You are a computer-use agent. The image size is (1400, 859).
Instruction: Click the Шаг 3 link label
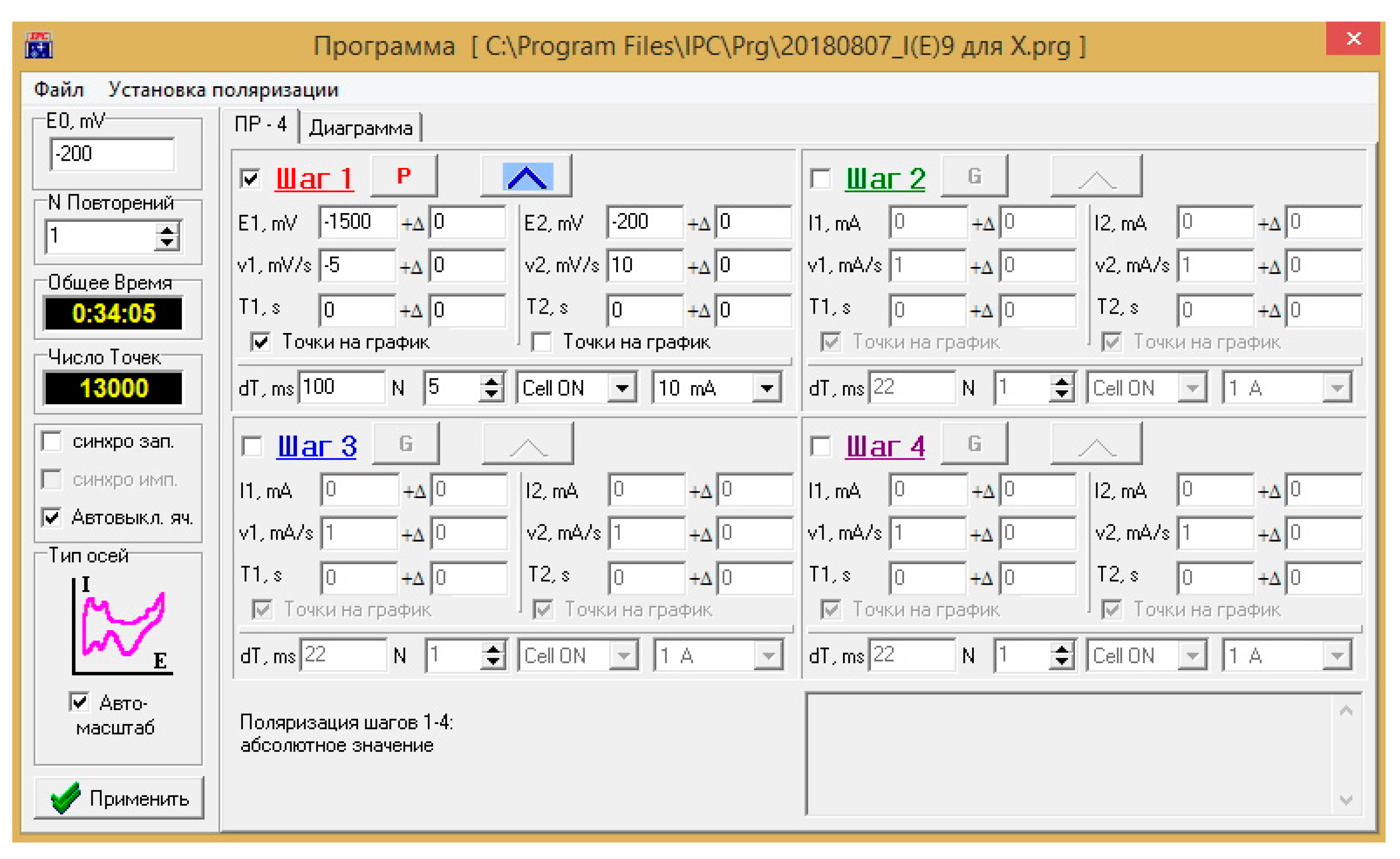[x=317, y=446]
